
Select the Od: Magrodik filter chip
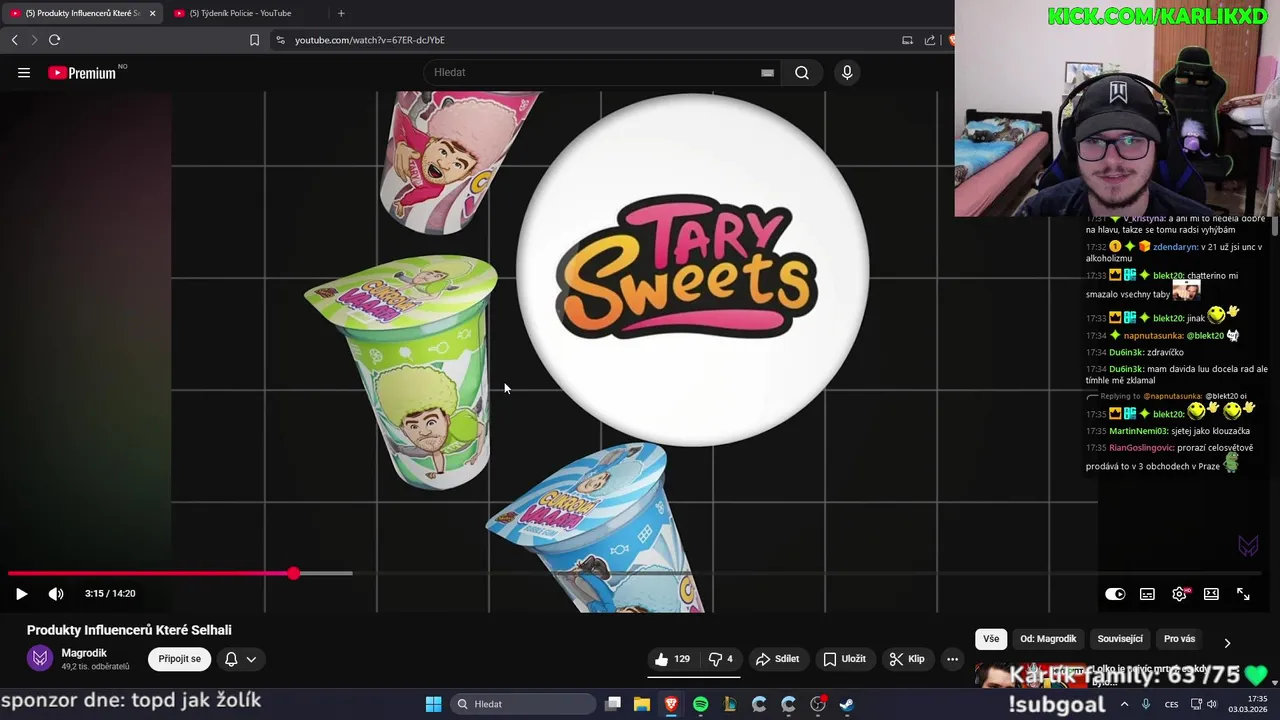[1048, 639]
